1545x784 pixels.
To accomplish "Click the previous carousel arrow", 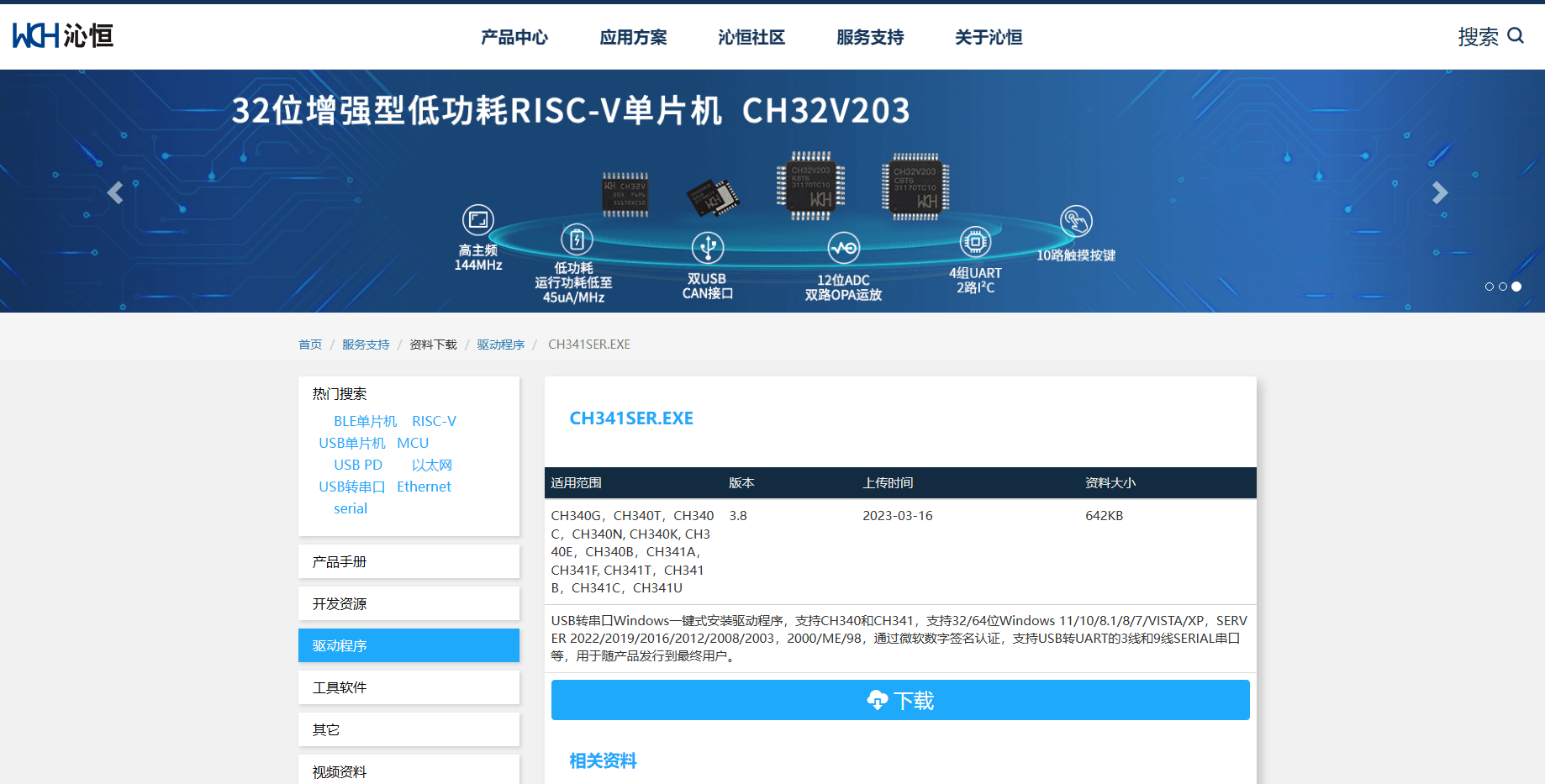I will pyautogui.click(x=115, y=192).
